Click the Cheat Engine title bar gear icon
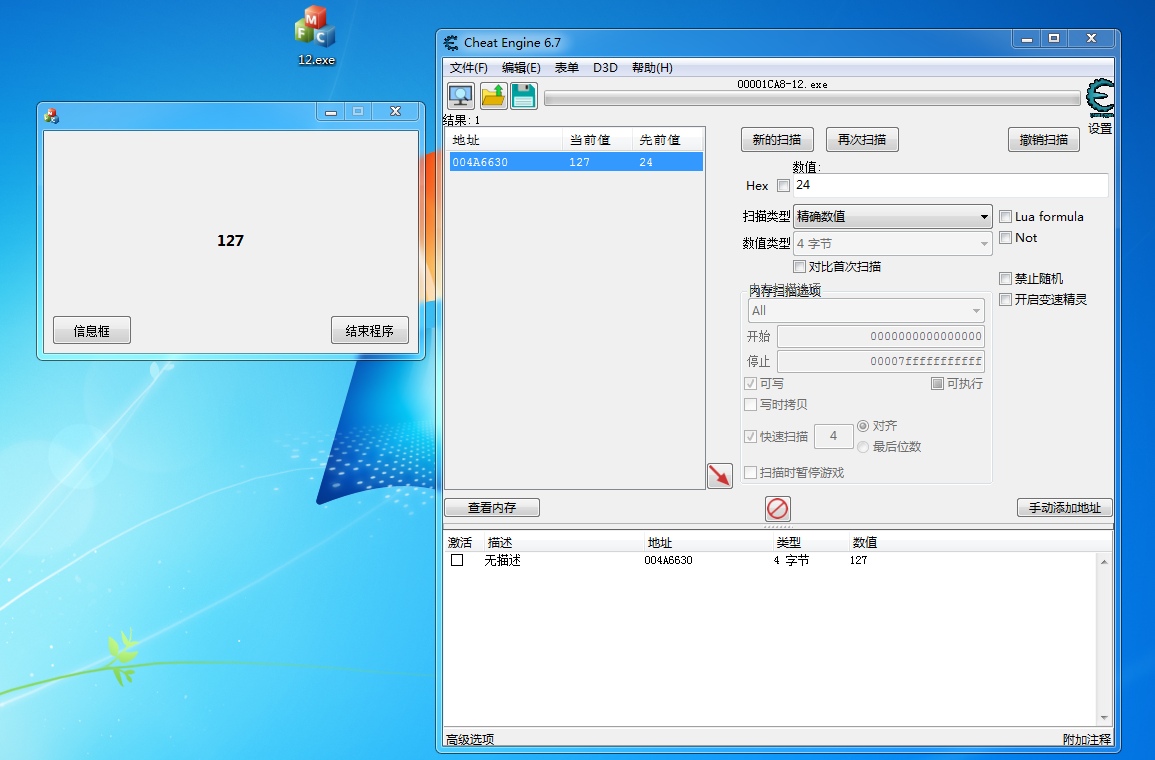The height and width of the screenshot is (760, 1155). [x=451, y=43]
